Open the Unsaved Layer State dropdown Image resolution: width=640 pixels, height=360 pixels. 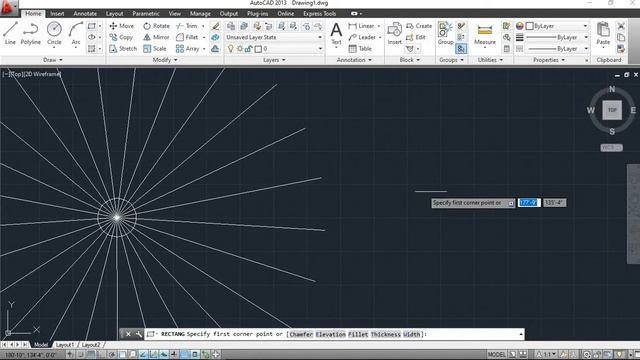pos(274,37)
